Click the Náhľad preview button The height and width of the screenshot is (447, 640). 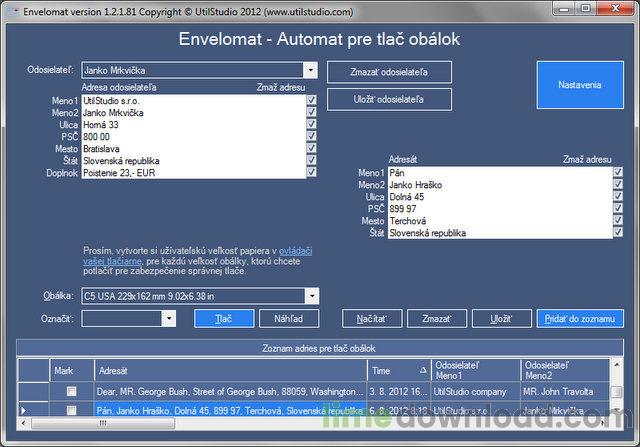tap(289, 318)
